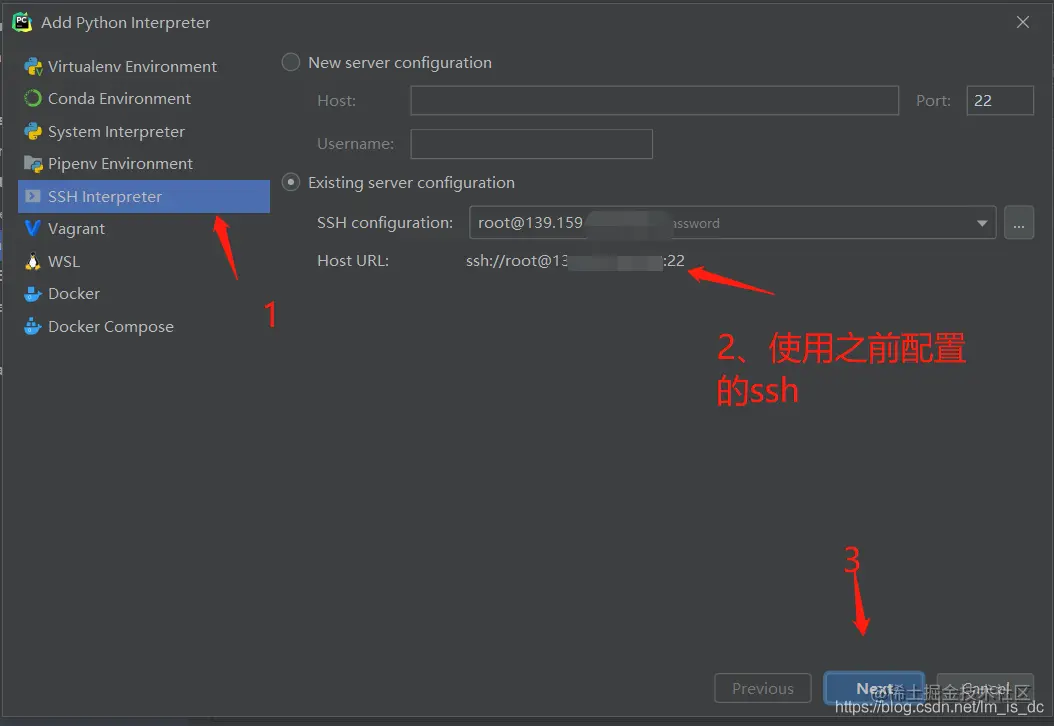The height and width of the screenshot is (726, 1054).
Task: Open SSH configurations browse button (...)
Action: point(1019,223)
